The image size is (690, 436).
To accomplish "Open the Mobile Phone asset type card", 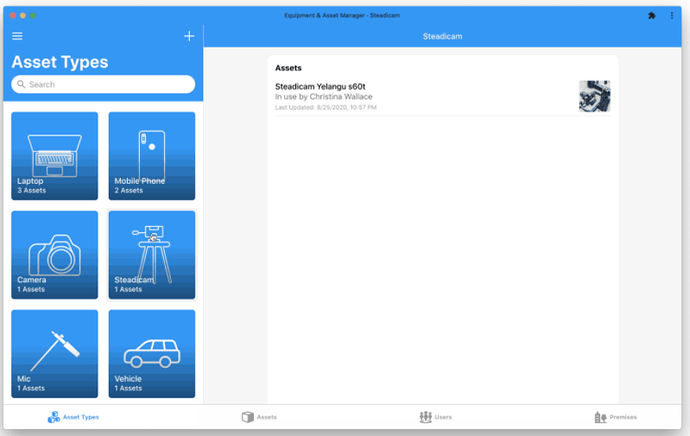I will tap(152, 156).
